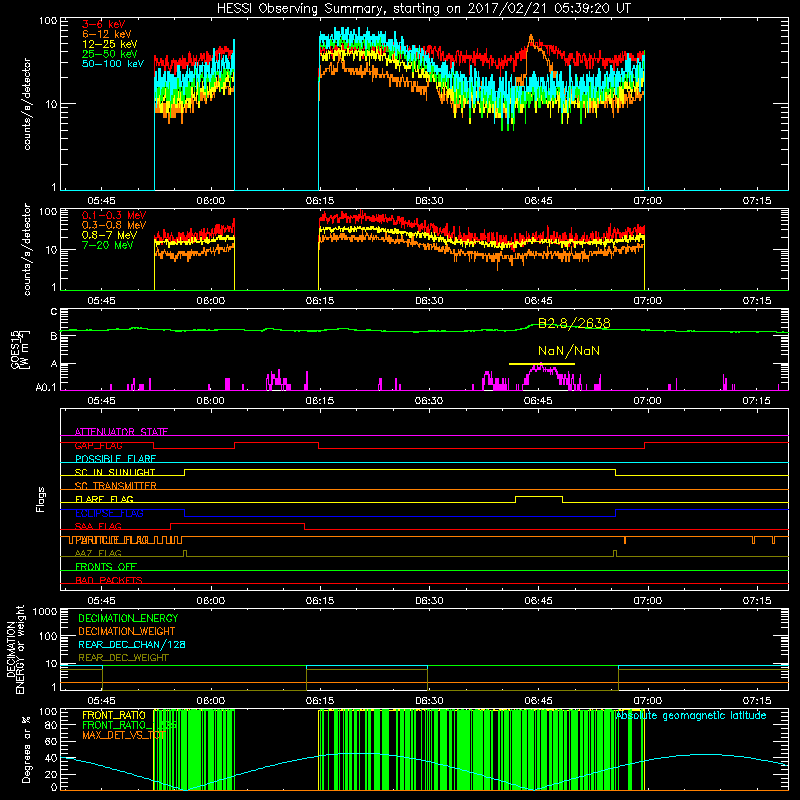Select the FRONTS_OFF flag label
This screenshot has width=800, height=800.
click(x=106, y=566)
